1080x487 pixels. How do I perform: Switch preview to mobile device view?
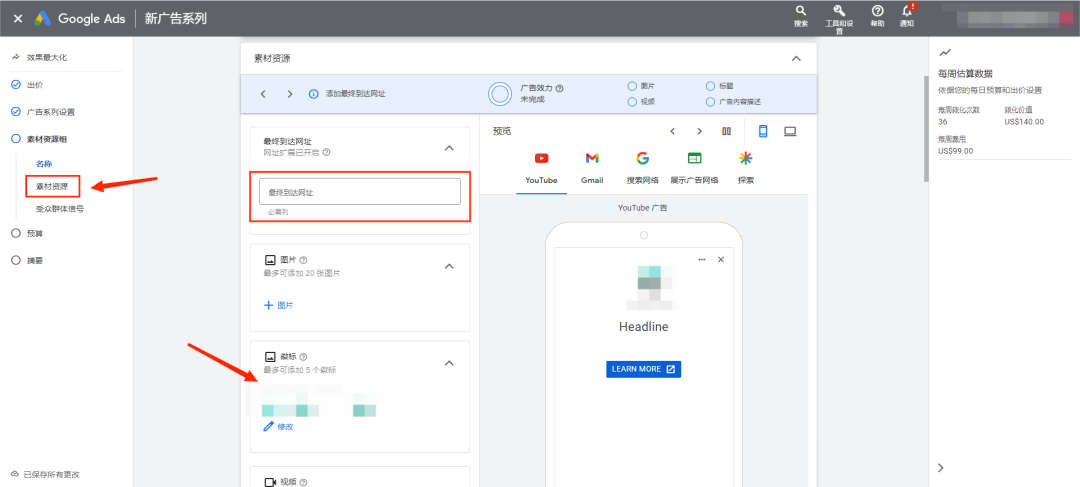[x=763, y=131]
